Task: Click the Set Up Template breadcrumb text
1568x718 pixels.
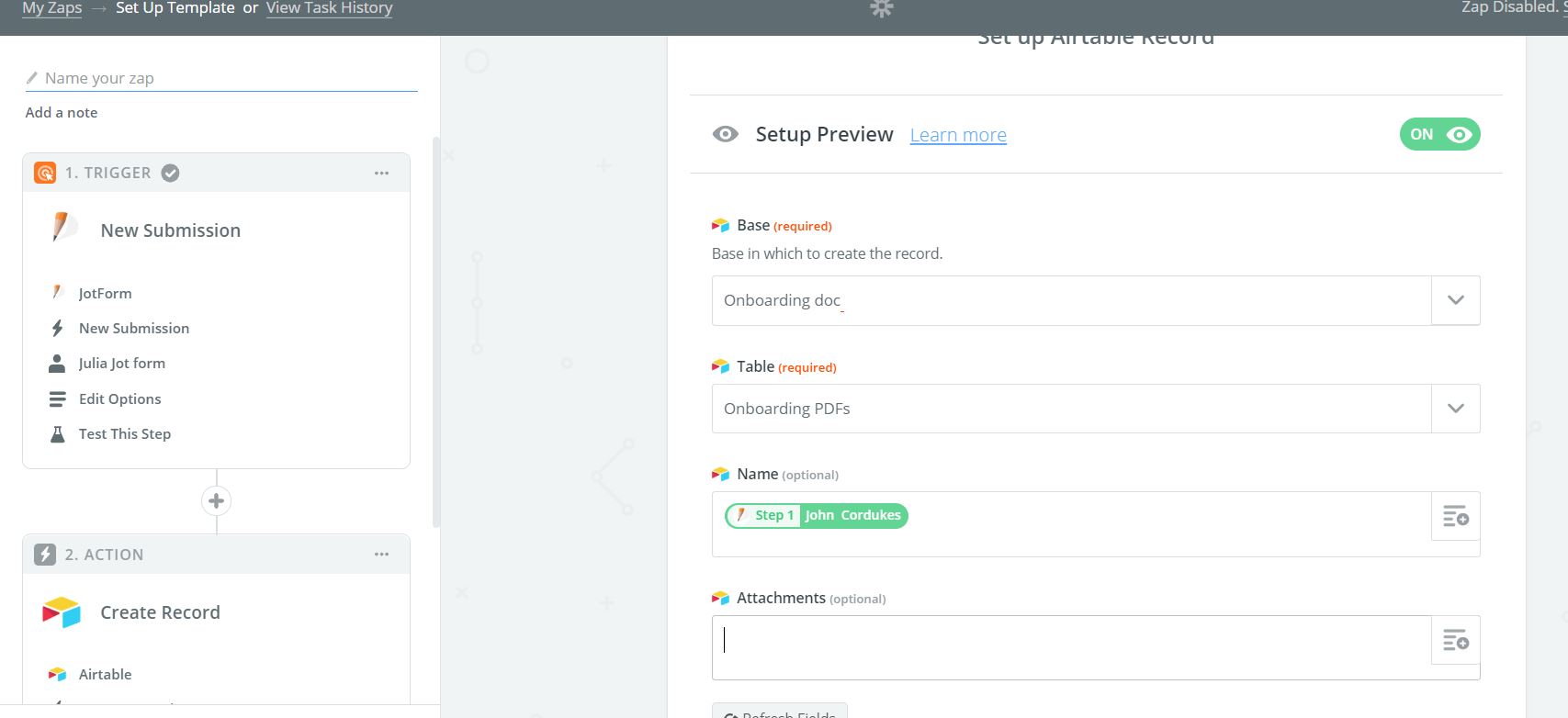Action: pos(175,8)
